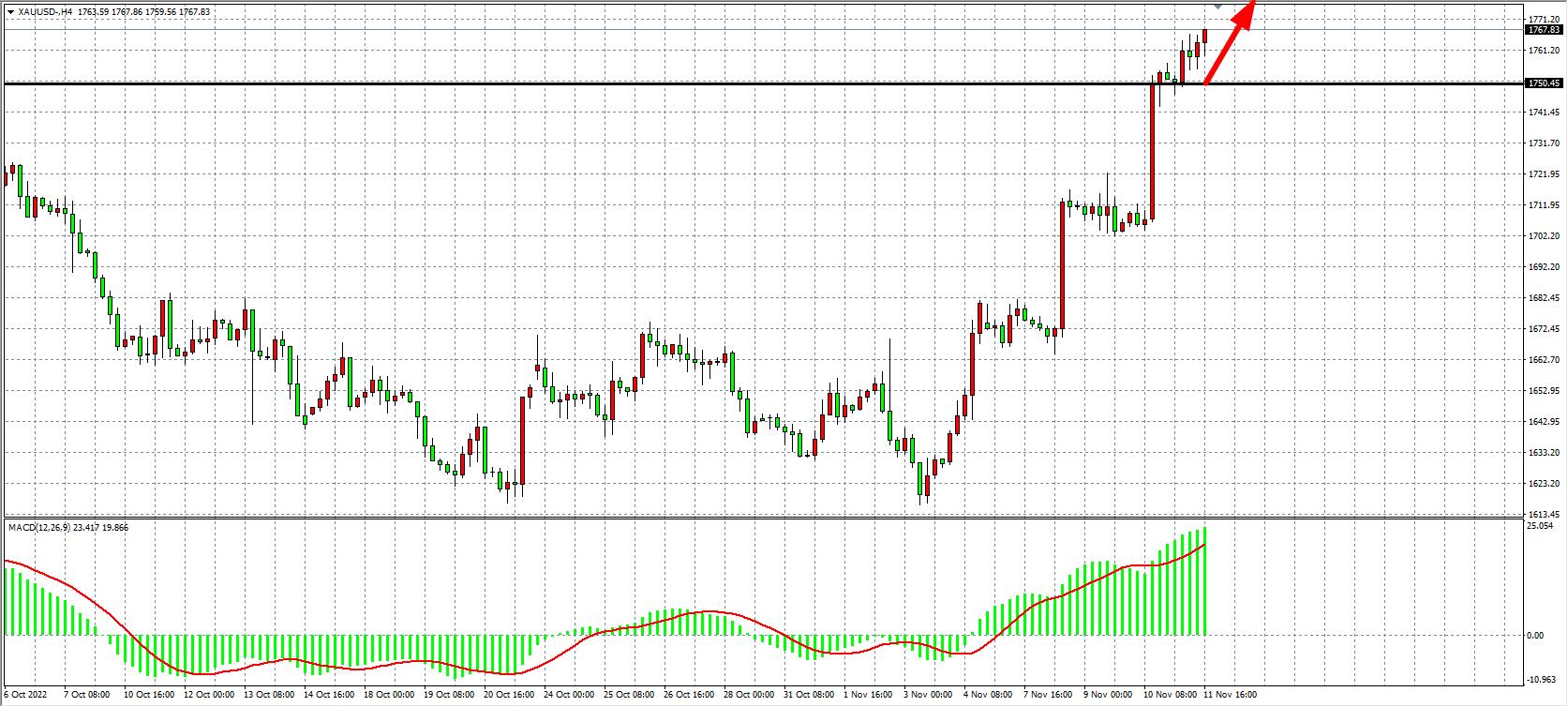Click the chart shift triangle marker at top

point(1217,6)
